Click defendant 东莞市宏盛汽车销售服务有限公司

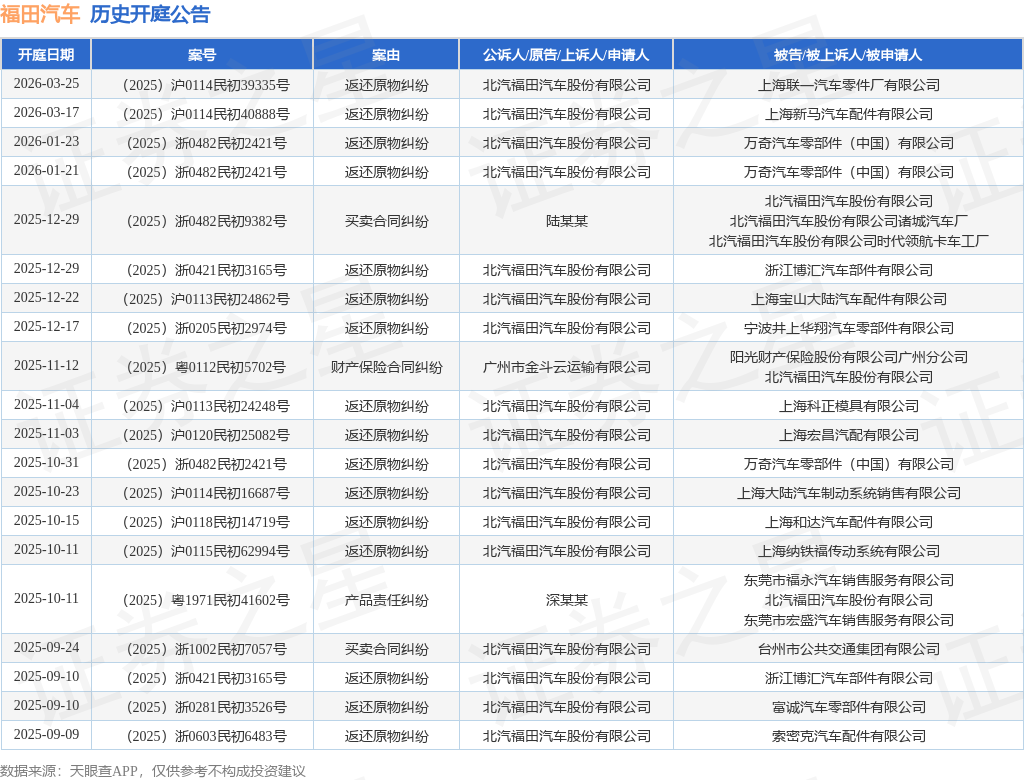pyautogui.click(x=848, y=620)
